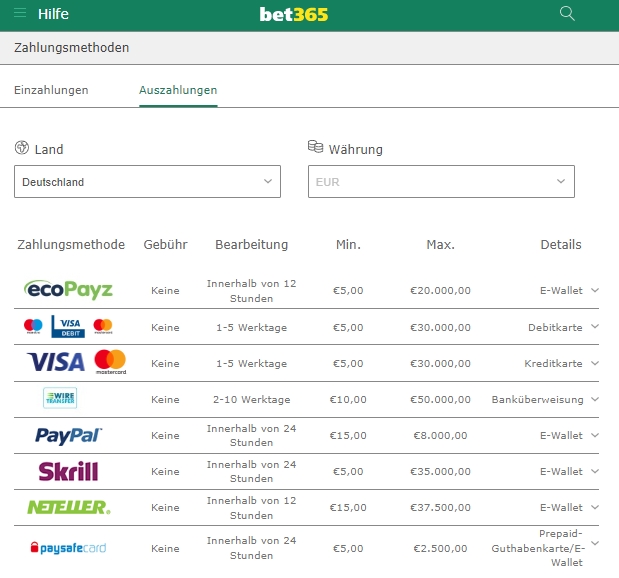The image size is (619, 578).
Task: Click the 2-10 Werktage processing time
Action: [251, 400]
